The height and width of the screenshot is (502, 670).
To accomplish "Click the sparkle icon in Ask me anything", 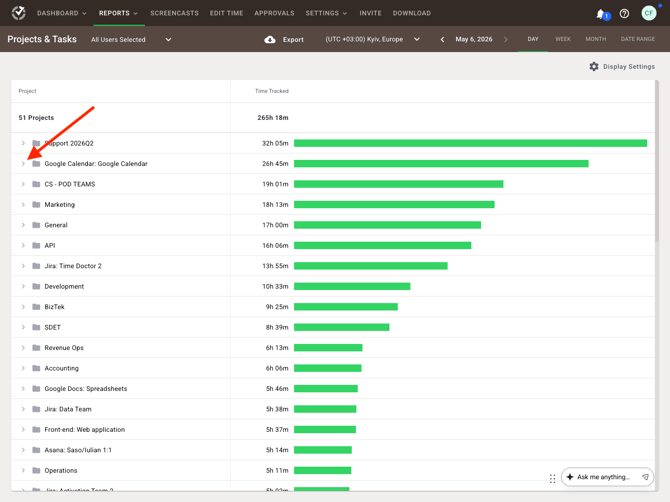I will [570, 477].
